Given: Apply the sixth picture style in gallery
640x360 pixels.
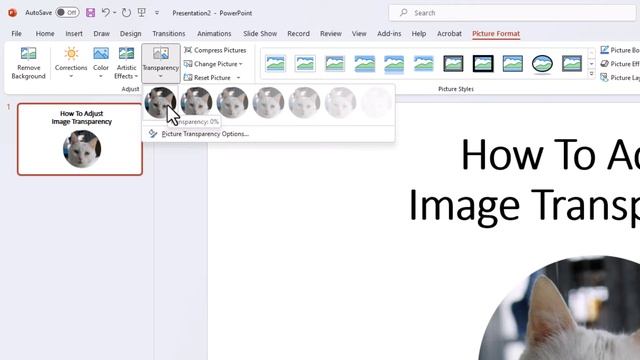Looking at the screenshot, I should (424, 64).
